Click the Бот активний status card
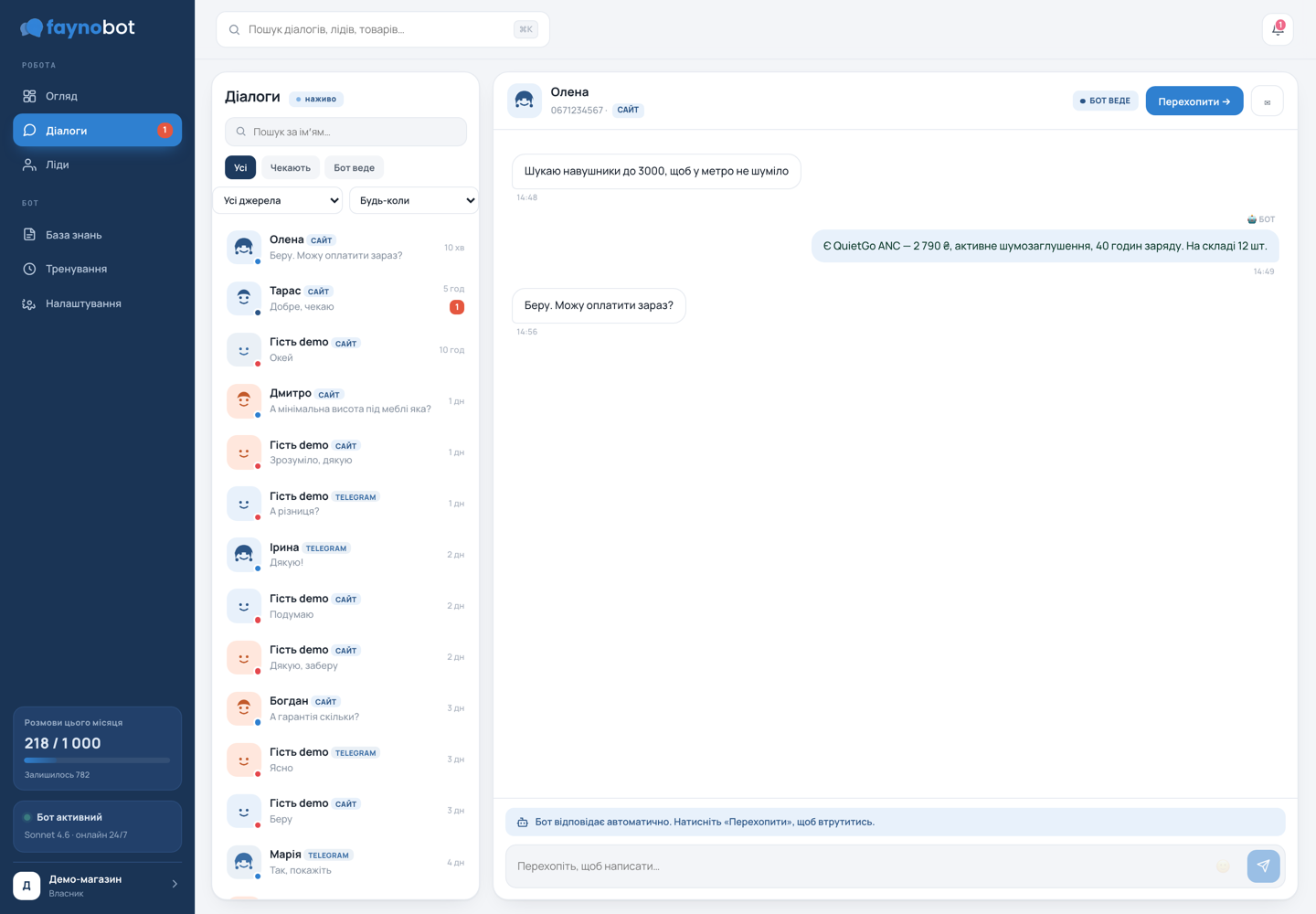The height and width of the screenshot is (914, 1316). (x=97, y=826)
